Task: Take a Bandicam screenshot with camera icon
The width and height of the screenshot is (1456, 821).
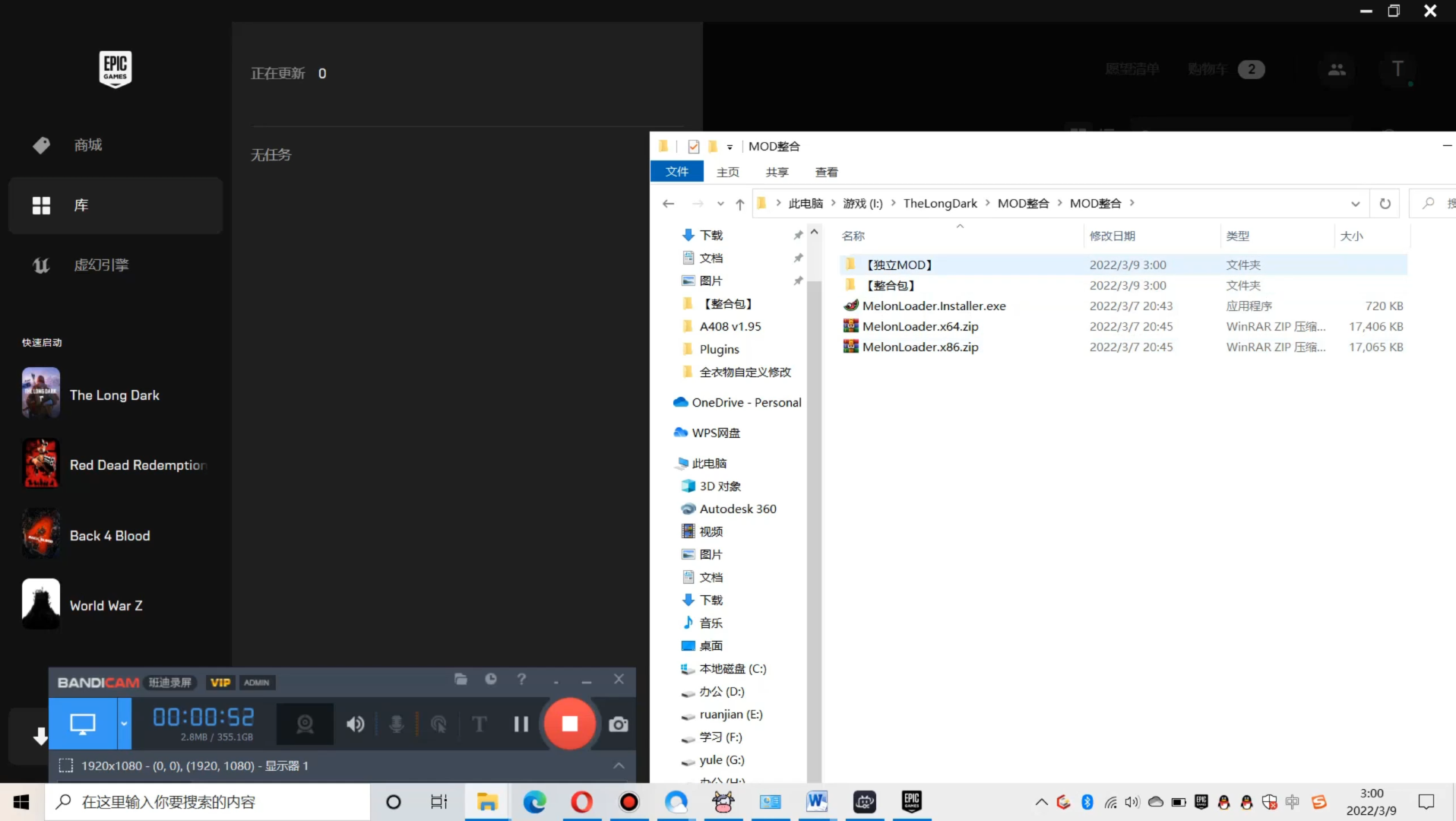Action: click(619, 724)
